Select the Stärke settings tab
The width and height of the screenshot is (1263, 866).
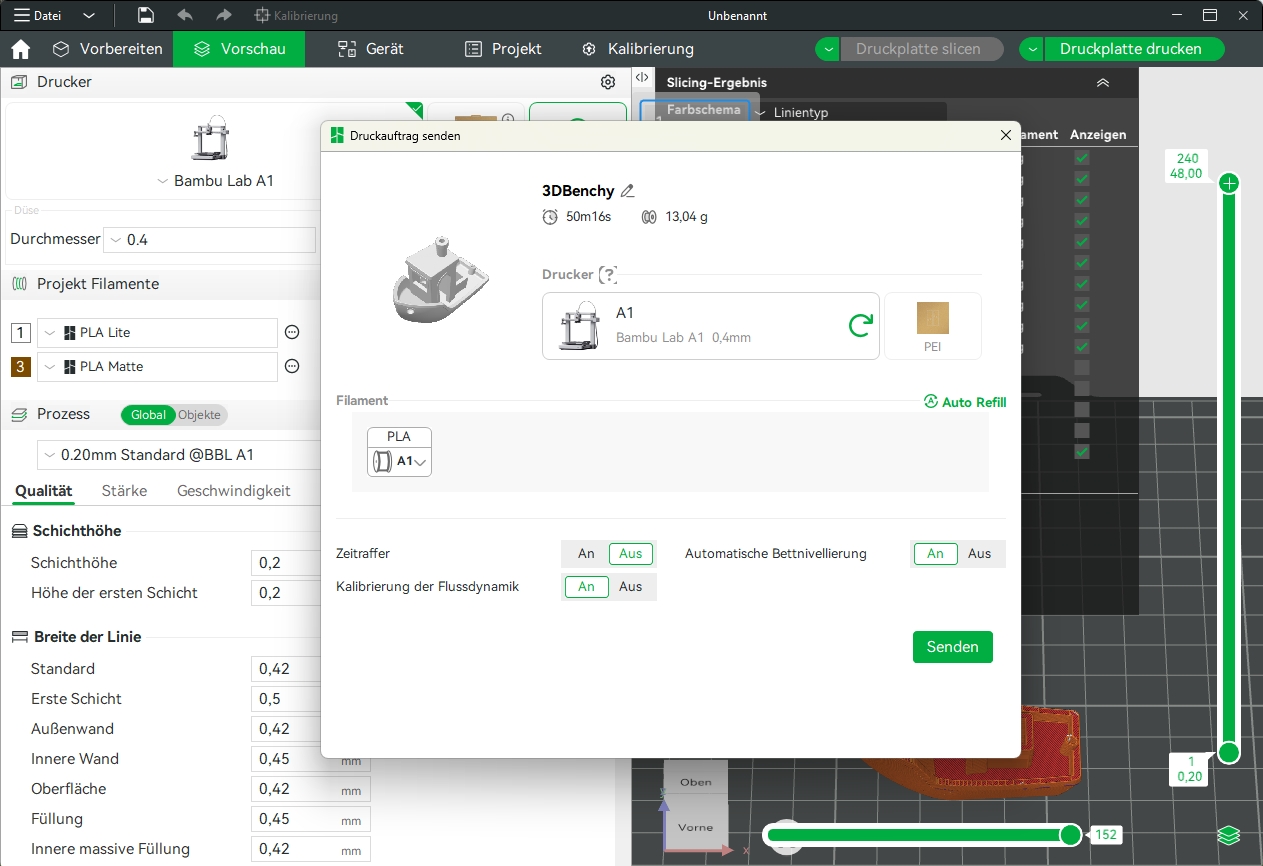125,491
